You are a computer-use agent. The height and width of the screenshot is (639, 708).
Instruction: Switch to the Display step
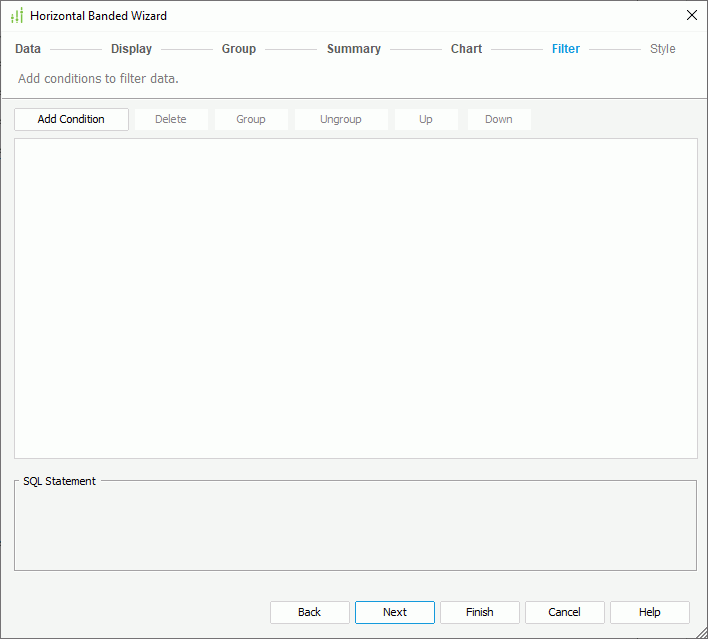[x=131, y=49]
